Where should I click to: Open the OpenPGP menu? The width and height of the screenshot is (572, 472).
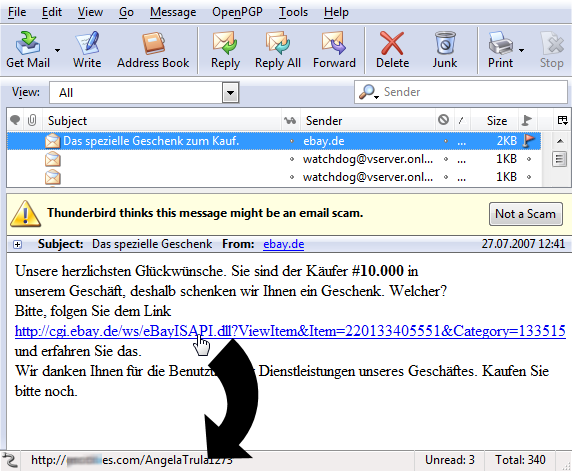click(237, 12)
